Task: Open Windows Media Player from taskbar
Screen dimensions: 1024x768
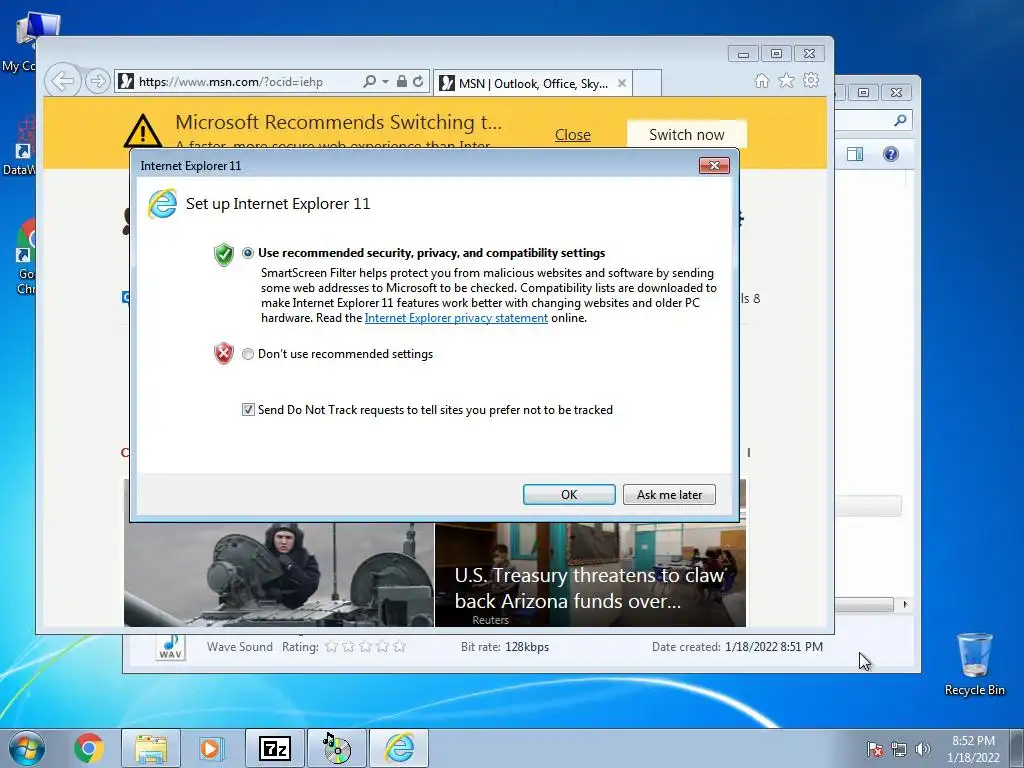Action: [x=211, y=748]
